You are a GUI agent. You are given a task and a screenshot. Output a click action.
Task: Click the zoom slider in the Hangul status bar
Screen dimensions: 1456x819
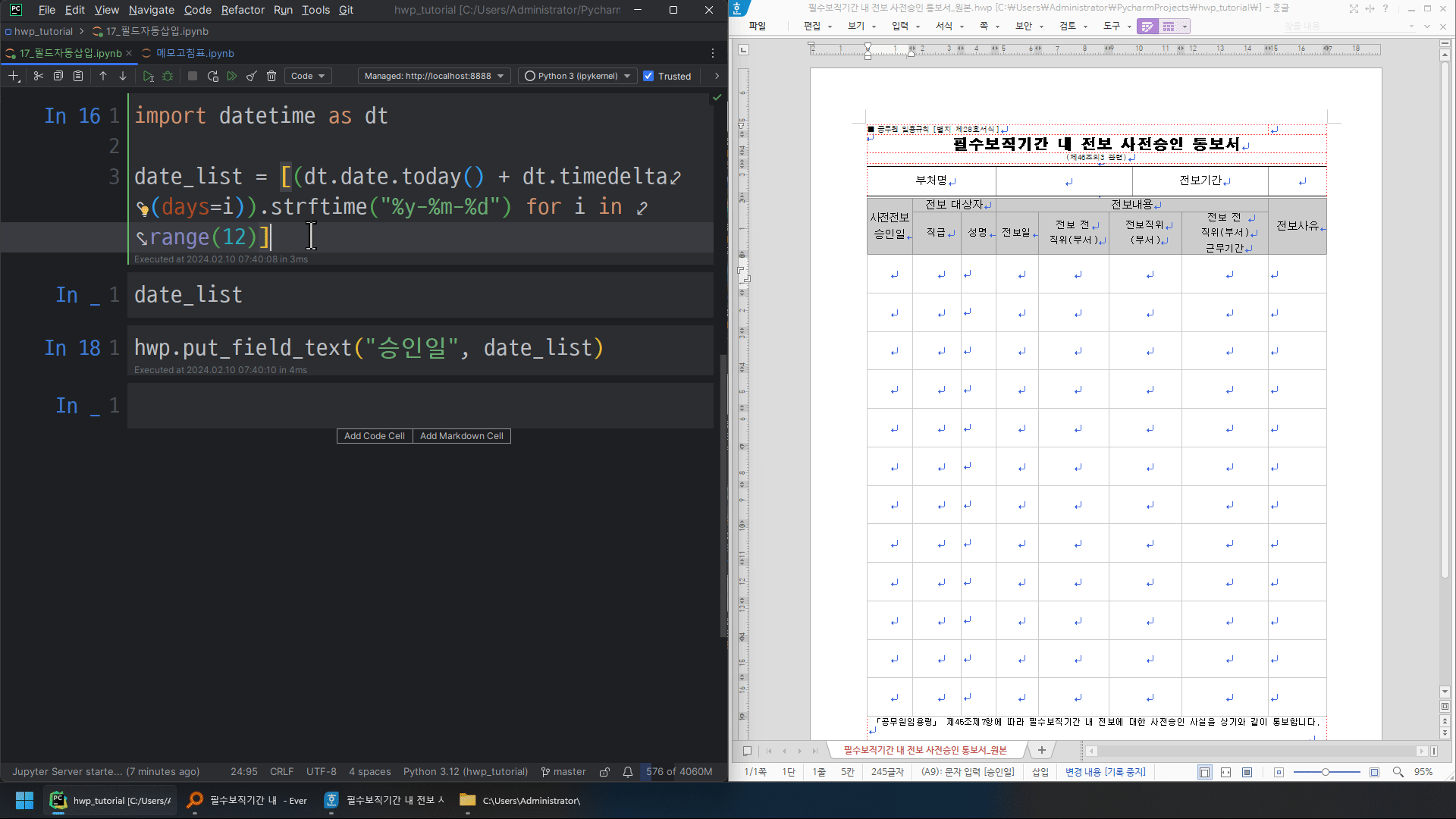[1326, 772]
